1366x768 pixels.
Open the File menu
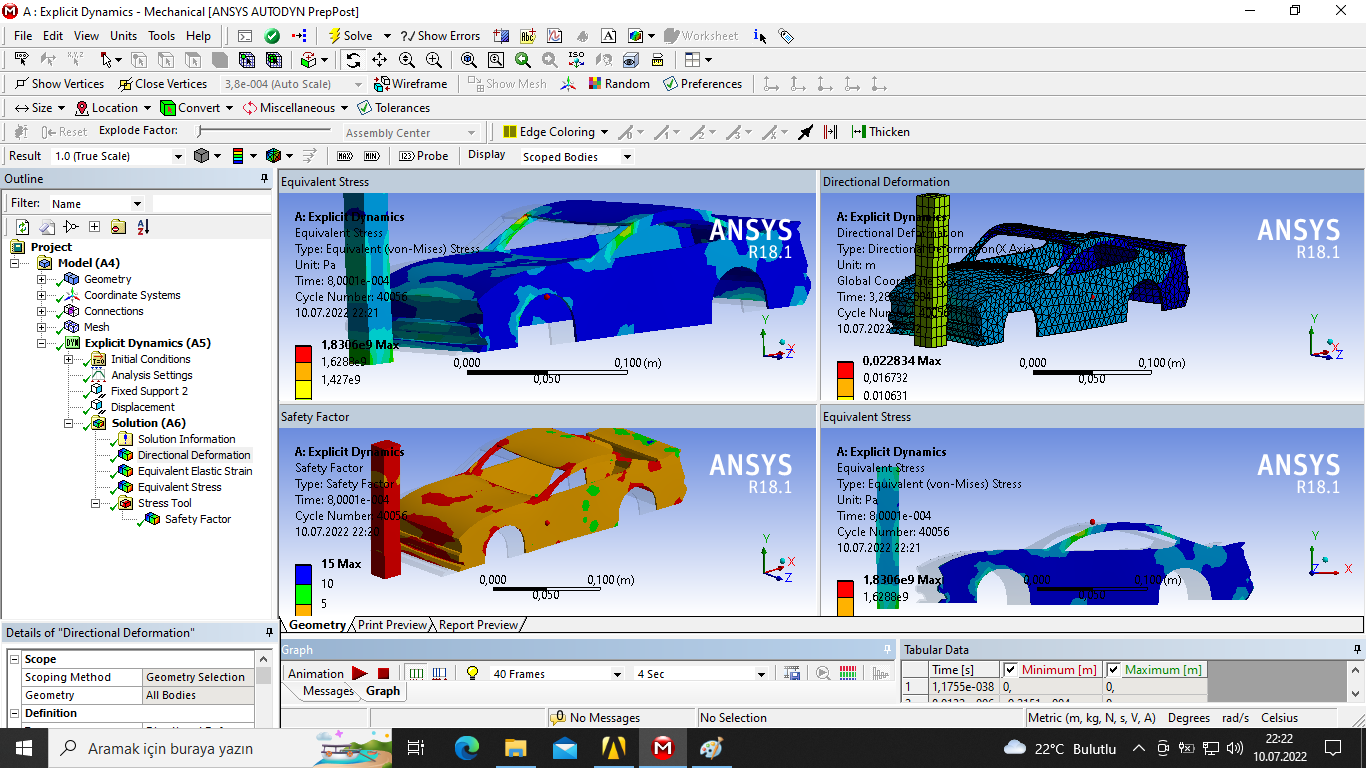click(23, 35)
